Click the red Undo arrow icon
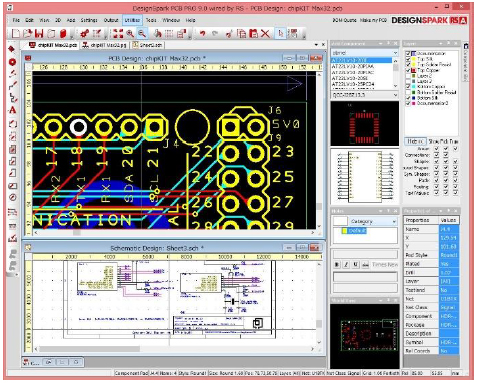The image size is (477, 383). click(202, 33)
